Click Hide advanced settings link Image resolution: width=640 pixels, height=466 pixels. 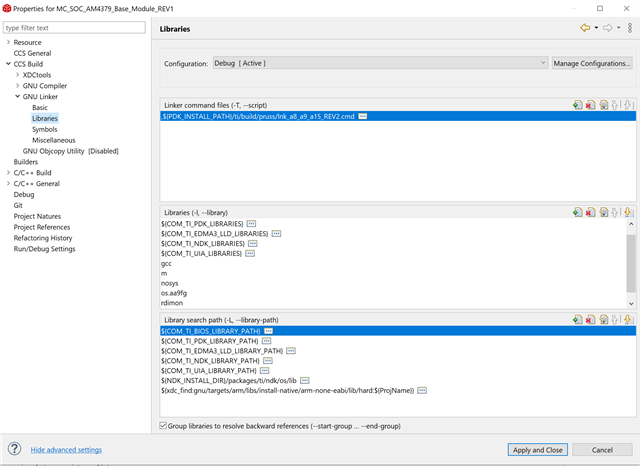66,450
